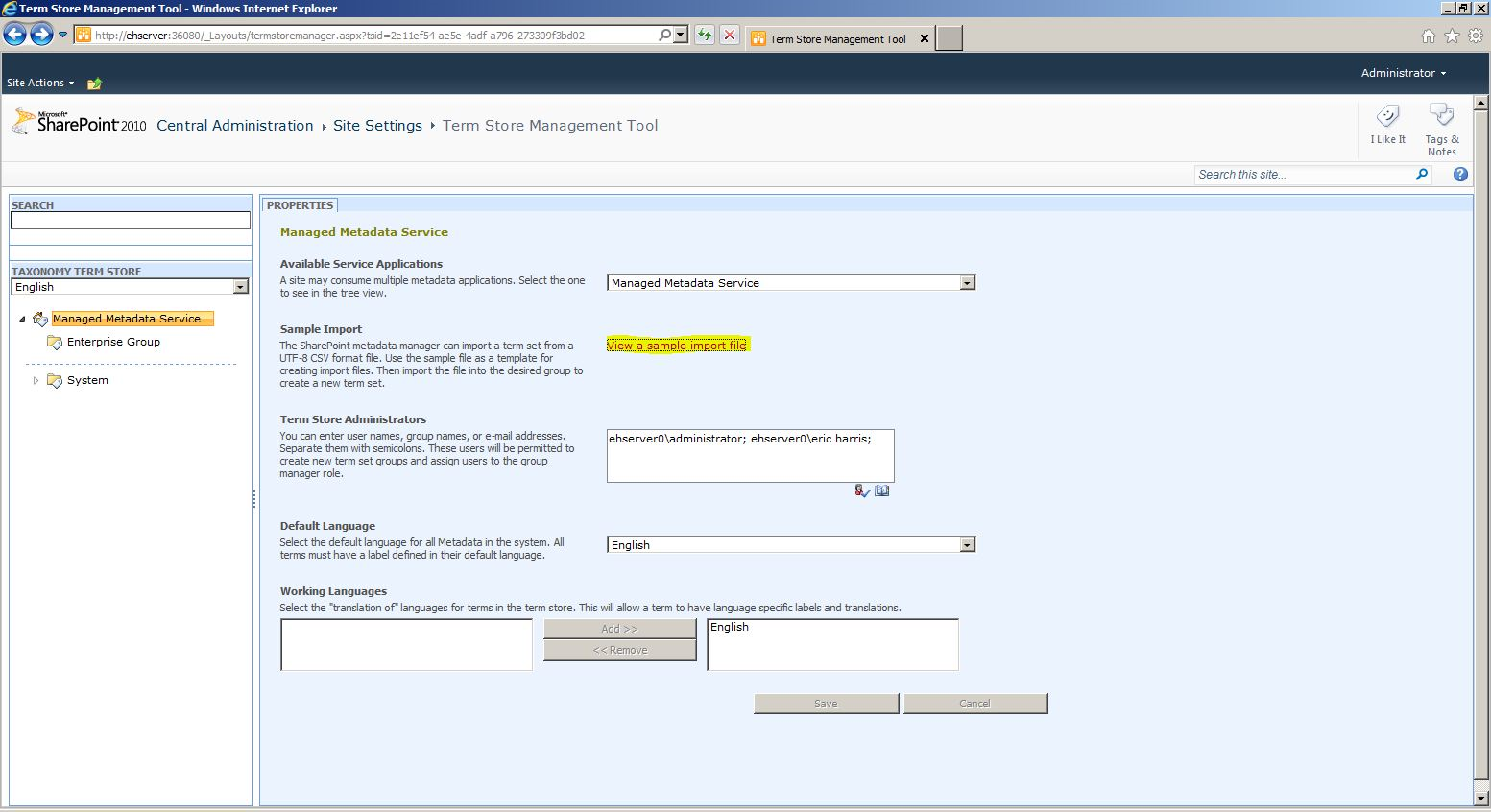Click the Refresh page icon
Viewport: 1491px width, 812px height.
(705, 36)
